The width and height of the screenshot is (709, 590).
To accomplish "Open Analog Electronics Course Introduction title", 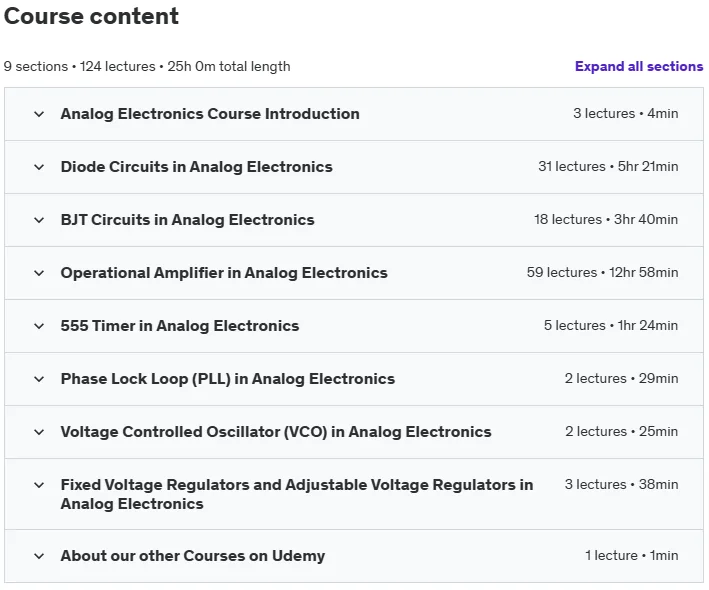I will pos(210,114).
